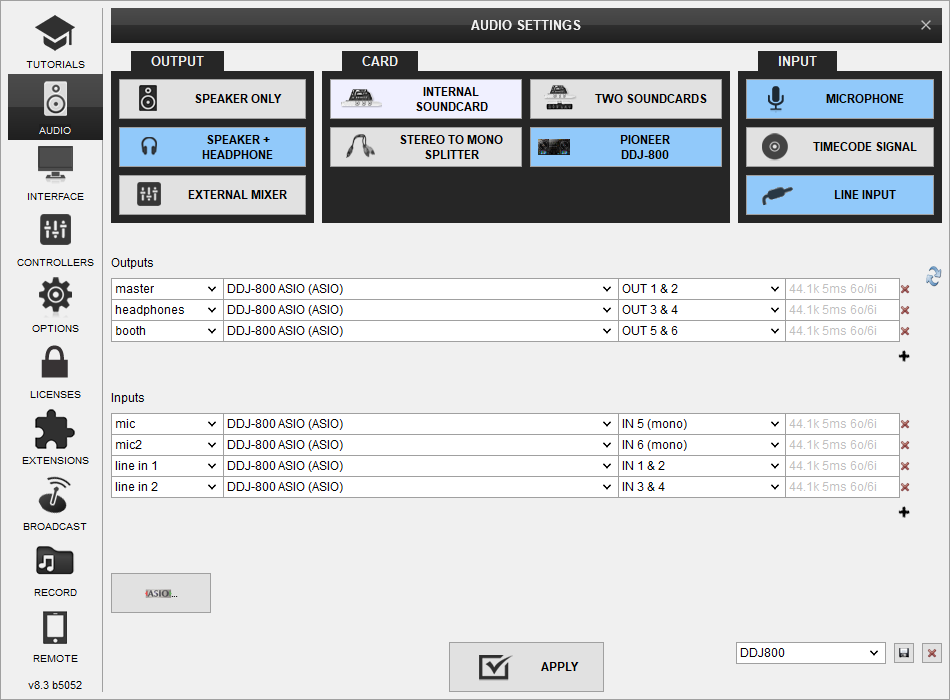950x700 pixels.
Task: Add a new output row
Action: pos(904,356)
